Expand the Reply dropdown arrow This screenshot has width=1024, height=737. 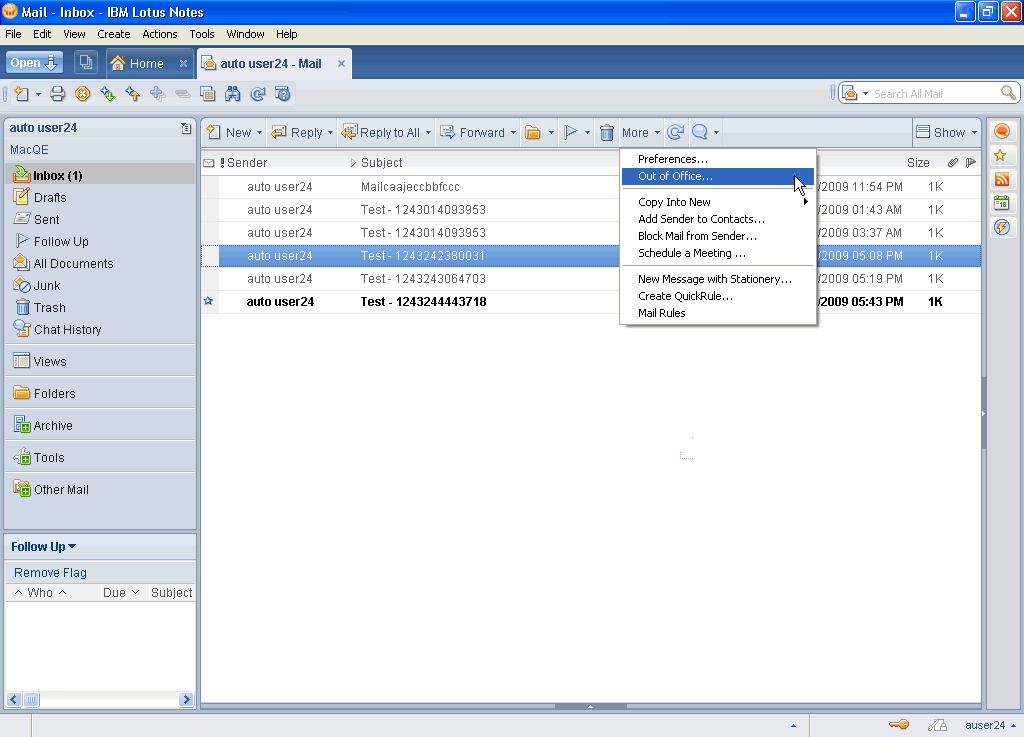tap(330, 133)
